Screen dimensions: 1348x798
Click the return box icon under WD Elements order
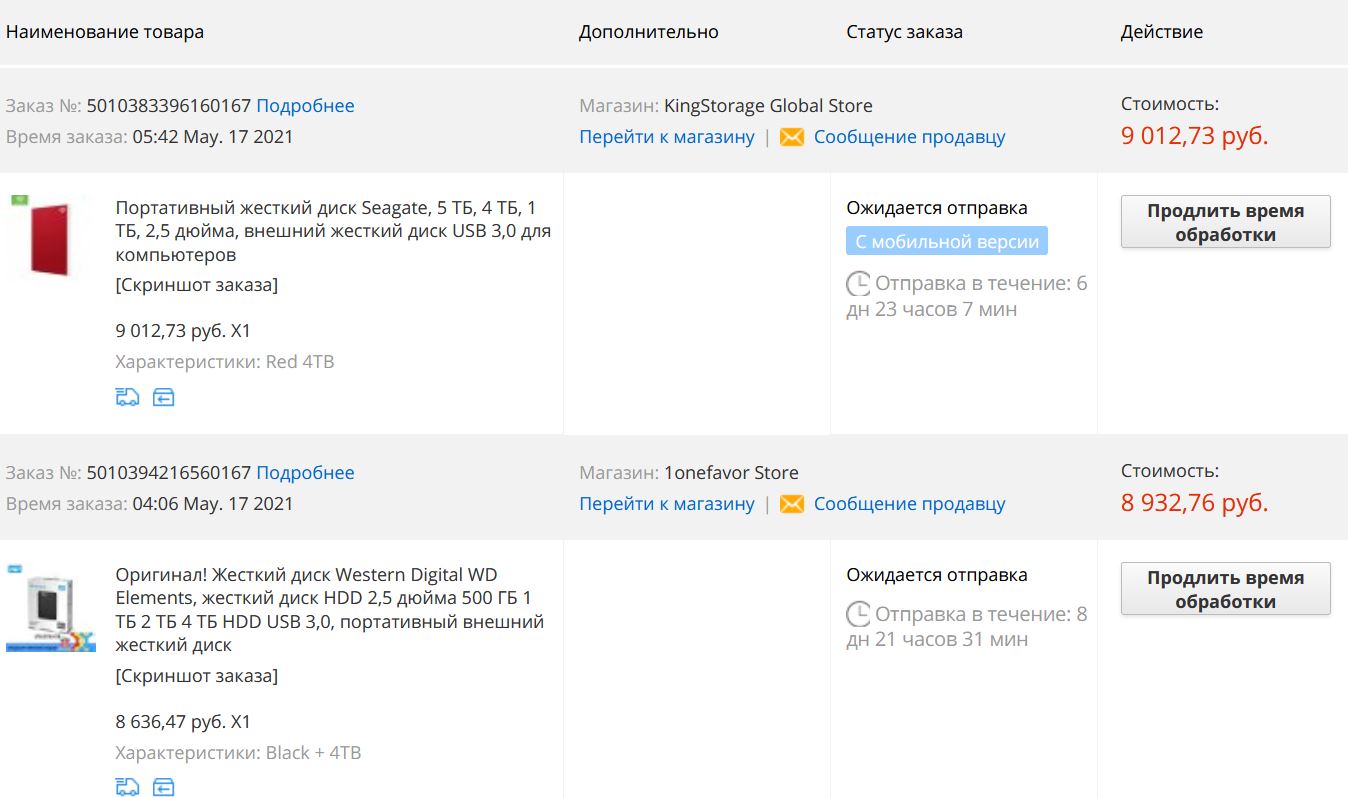[x=163, y=786]
